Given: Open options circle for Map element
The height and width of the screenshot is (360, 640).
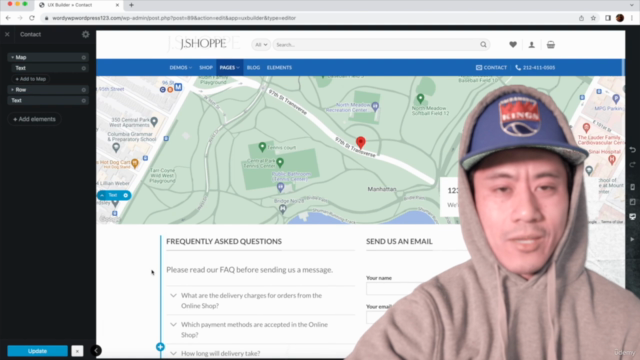Looking at the screenshot, I should [x=84, y=58].
